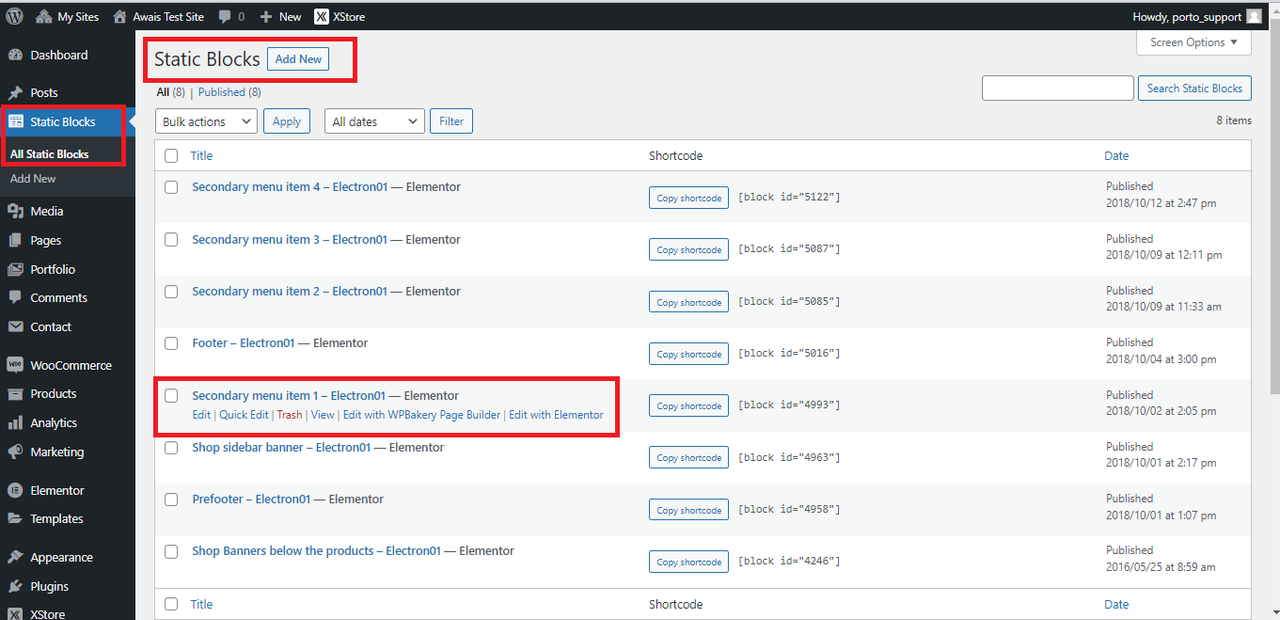Viewport: 1280px width, 620px height.
Task: Sort by Title column header at top
Action: coord(202,156)
